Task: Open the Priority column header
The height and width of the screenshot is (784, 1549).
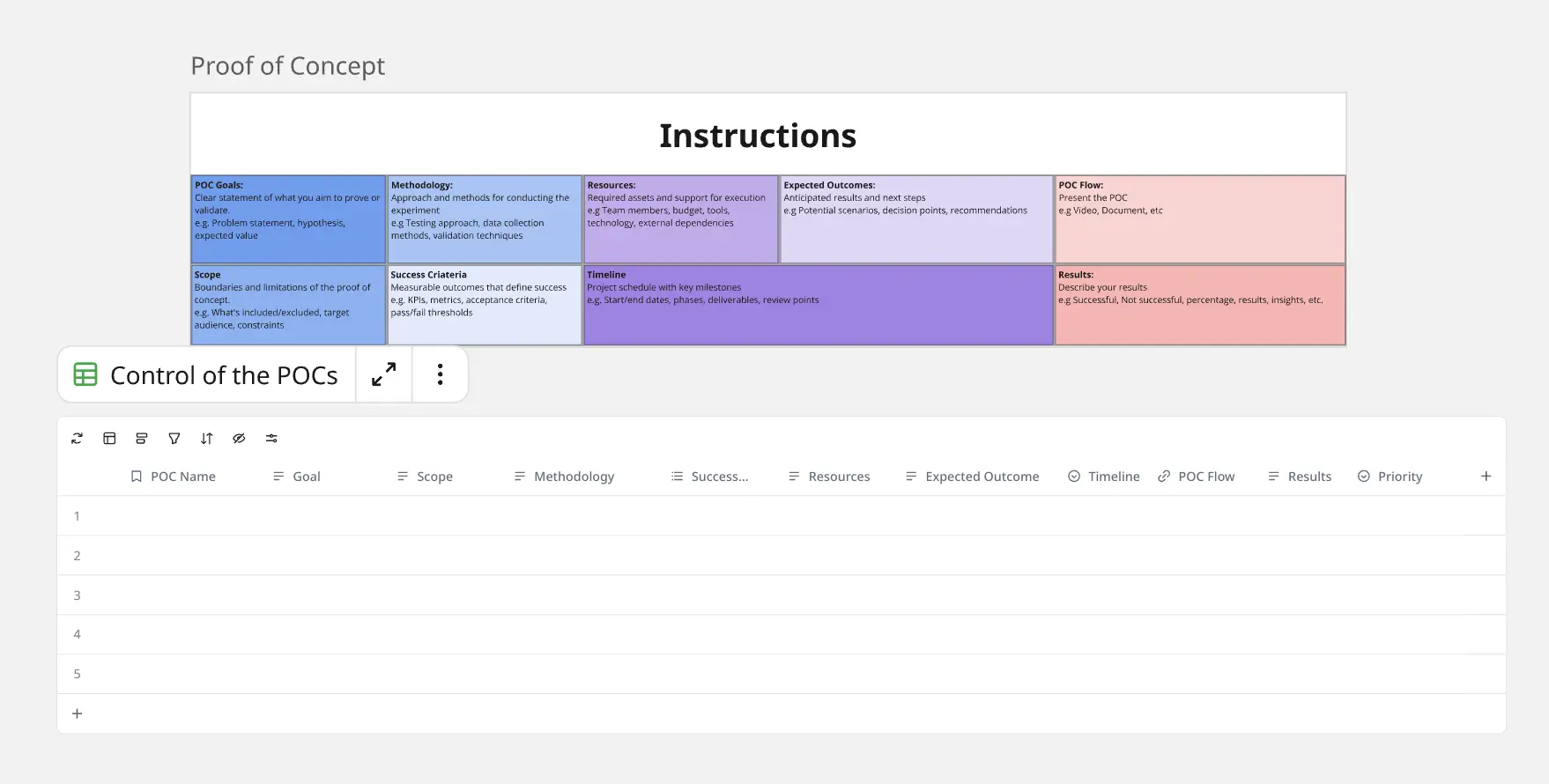Action: pyautogui.click(x=1399, y=477)
